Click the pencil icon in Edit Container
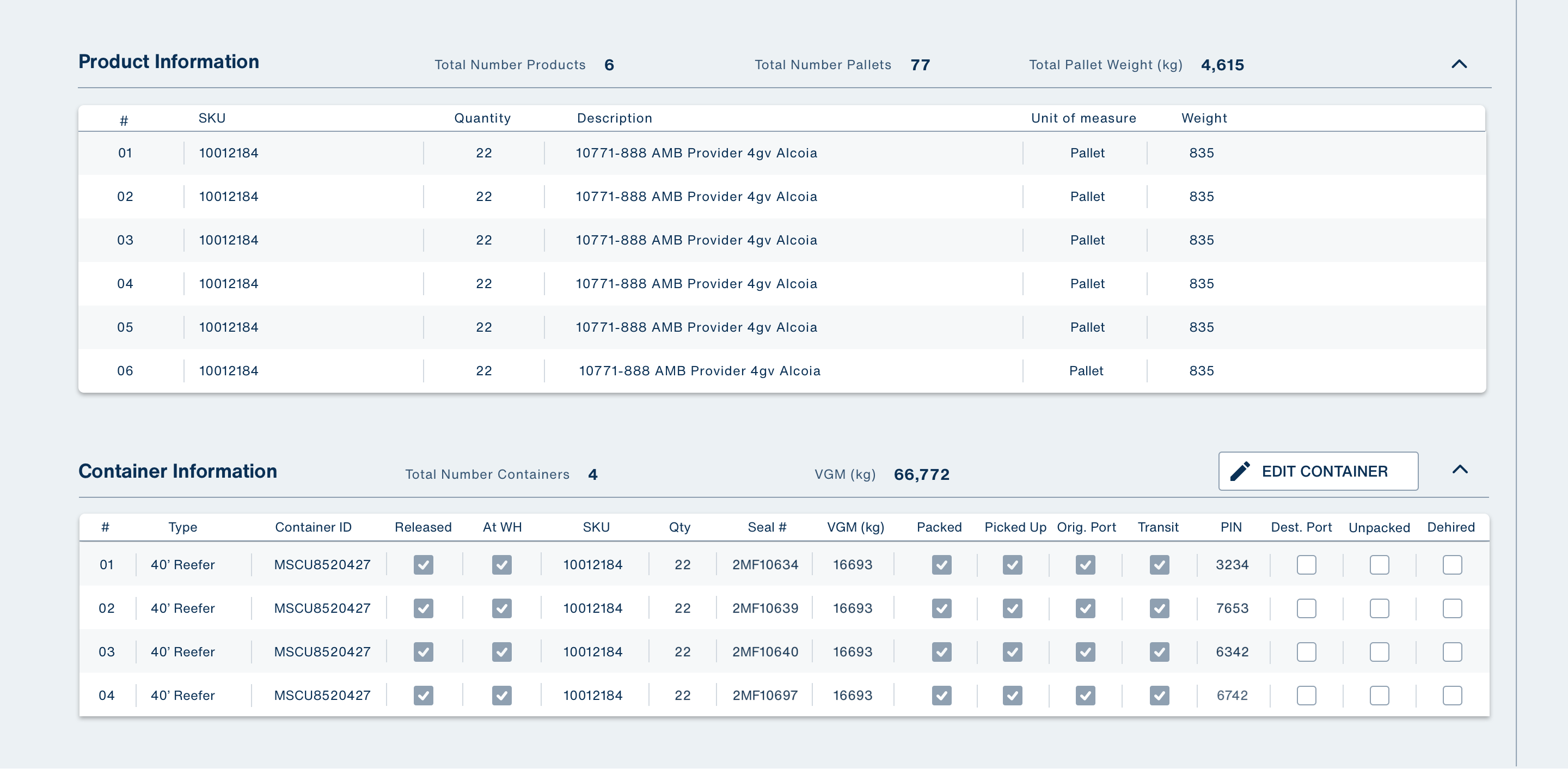1568x774 pixels. (x=1240, y=471)
